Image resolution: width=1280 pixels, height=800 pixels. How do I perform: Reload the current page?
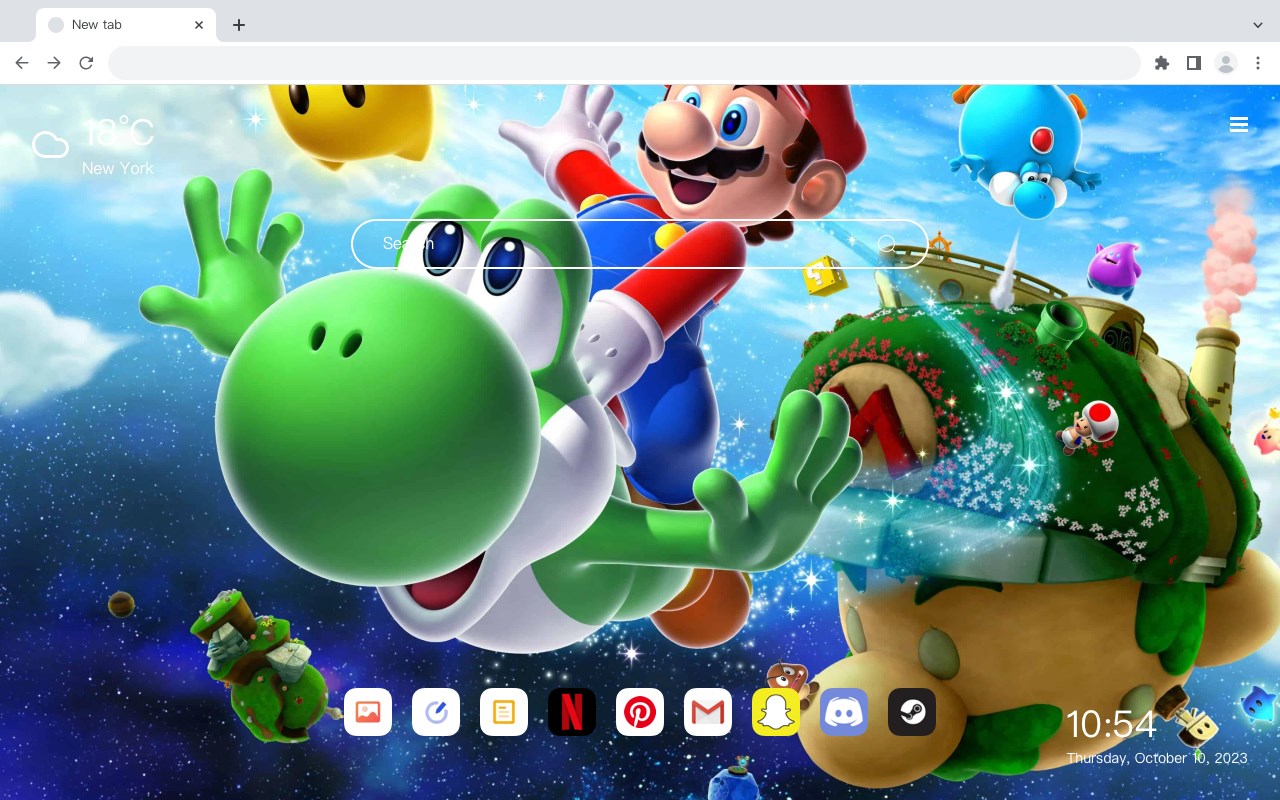click(x=86, y=63)
